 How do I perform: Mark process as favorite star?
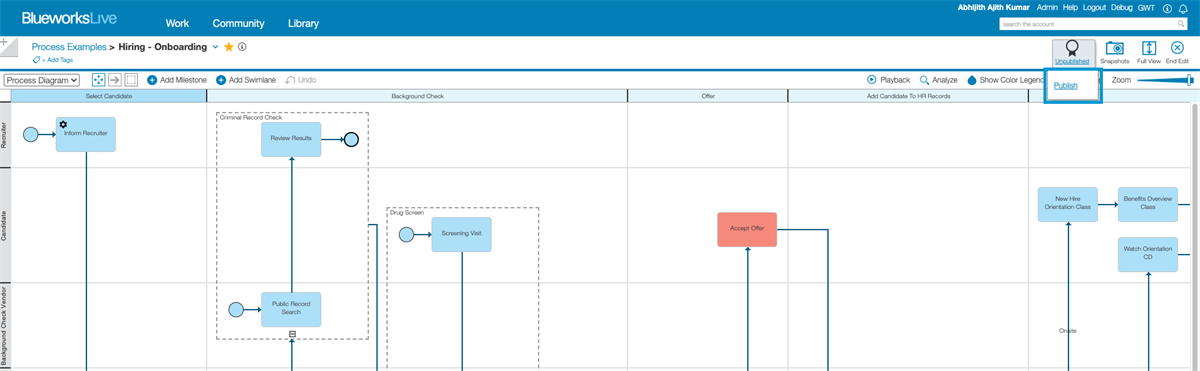229,46
